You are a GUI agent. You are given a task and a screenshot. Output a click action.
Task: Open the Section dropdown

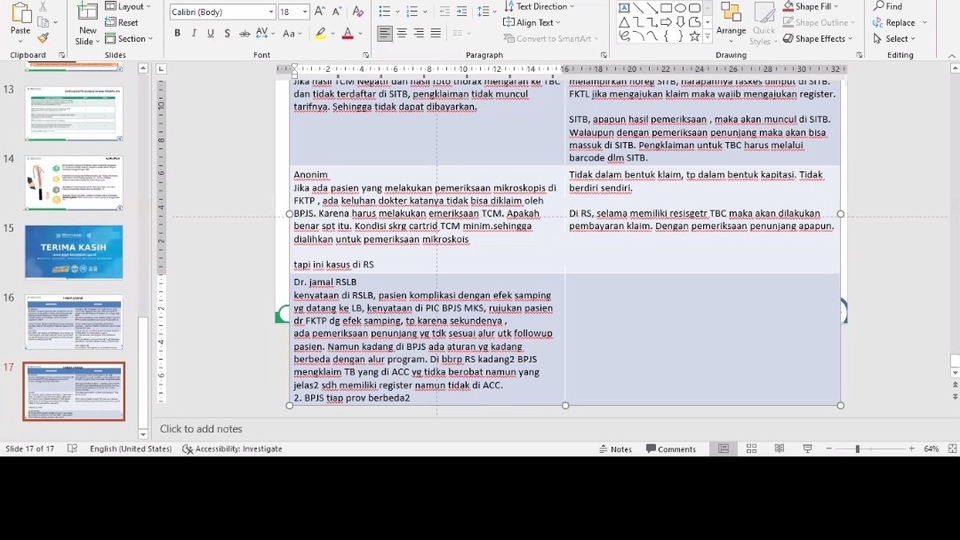129,38
